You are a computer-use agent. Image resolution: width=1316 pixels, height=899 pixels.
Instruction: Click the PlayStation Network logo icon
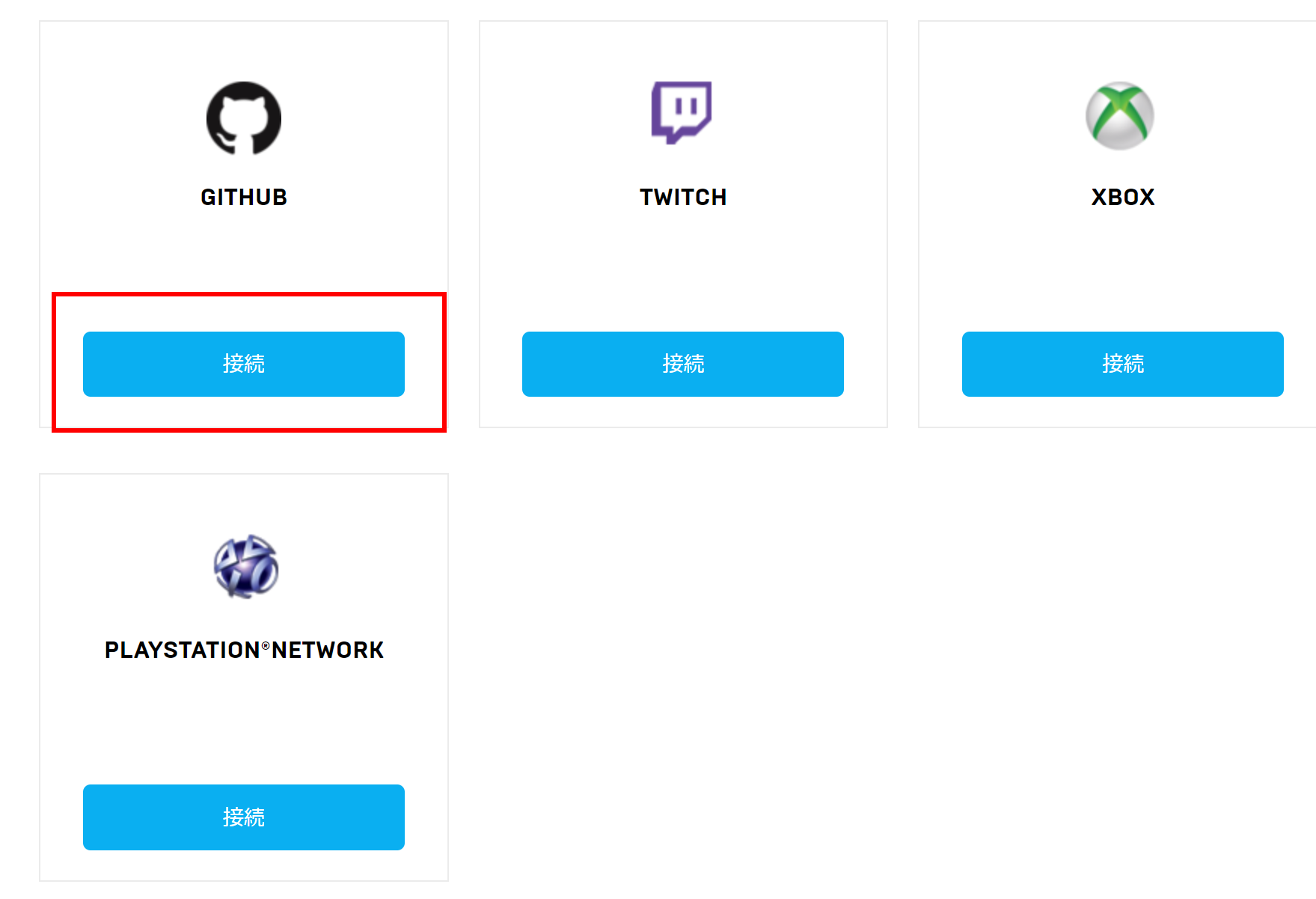pos(245,567)
